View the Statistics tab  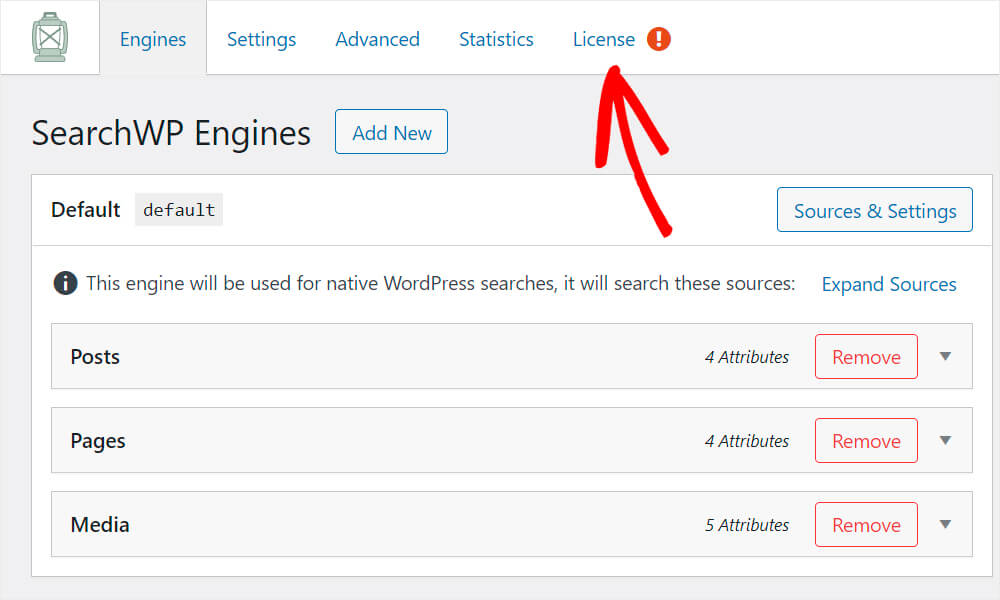coord(496,39)
